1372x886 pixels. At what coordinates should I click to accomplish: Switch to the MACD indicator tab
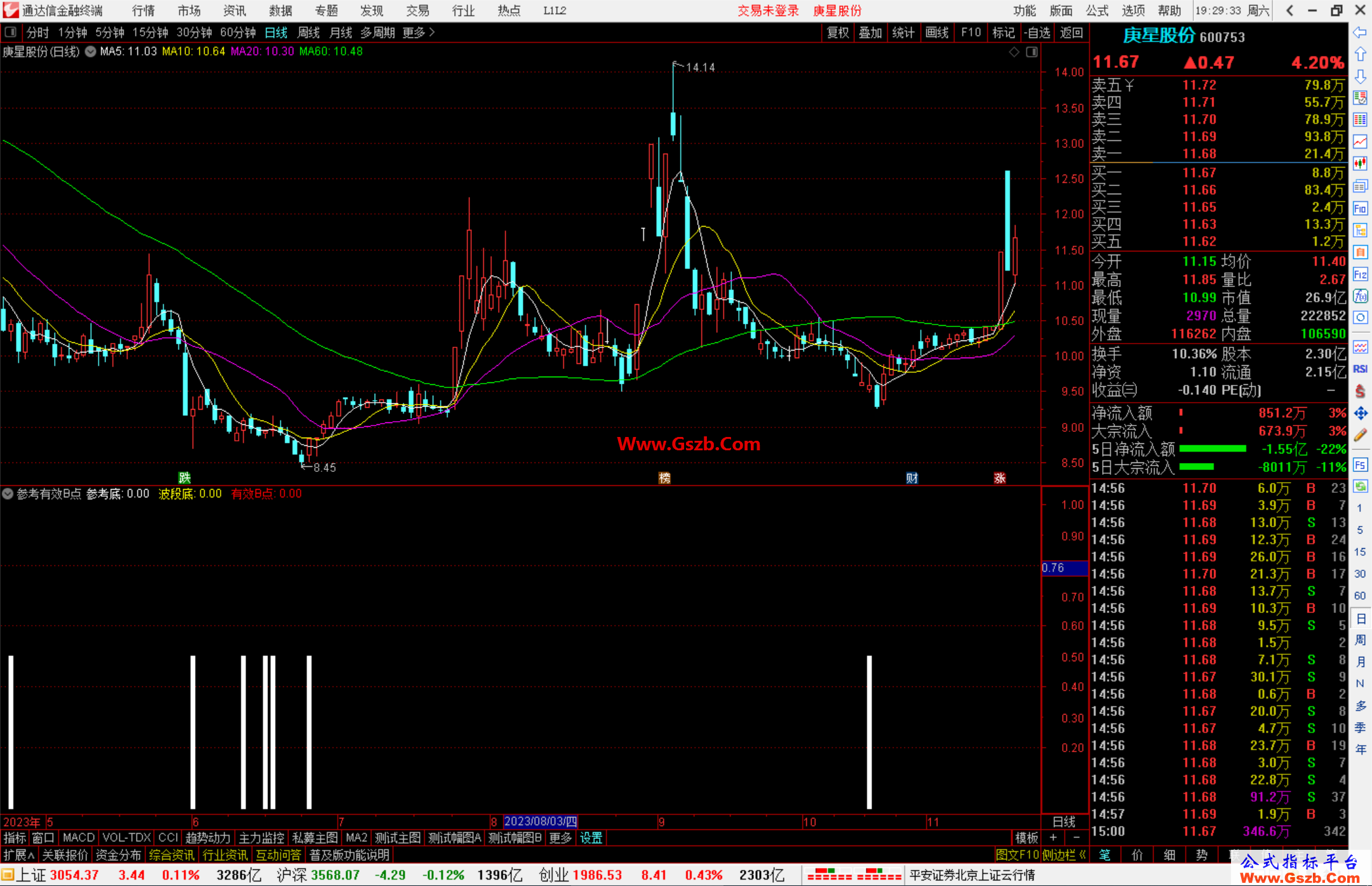79,838
